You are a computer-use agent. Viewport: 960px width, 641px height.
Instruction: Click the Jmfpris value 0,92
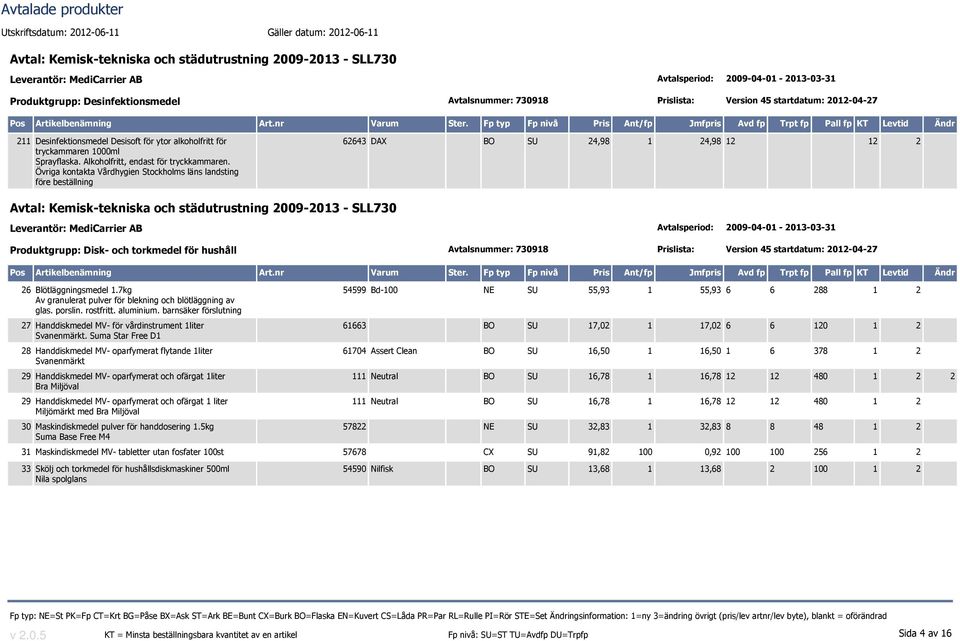point(712,452)
